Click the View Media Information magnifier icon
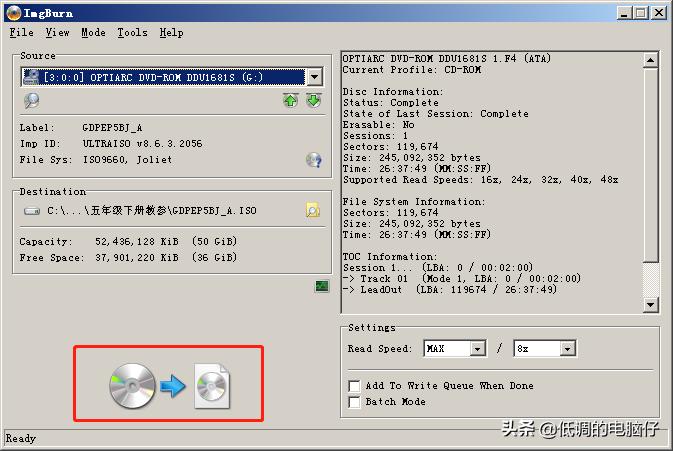 31,100
